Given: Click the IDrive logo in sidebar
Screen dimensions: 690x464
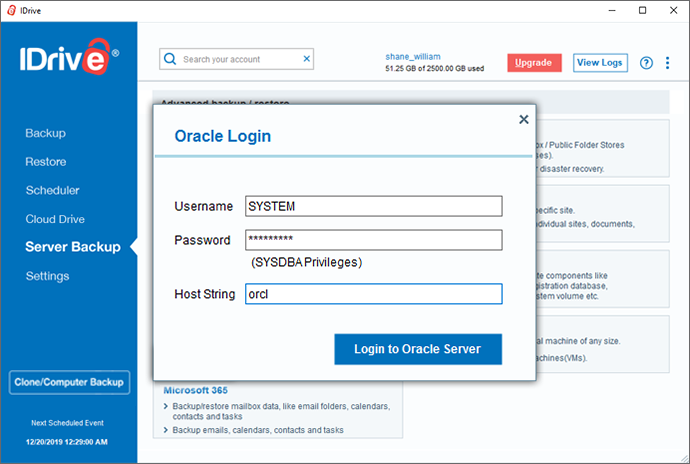Looking at the screenshot, I should click(x=69, y=57).
